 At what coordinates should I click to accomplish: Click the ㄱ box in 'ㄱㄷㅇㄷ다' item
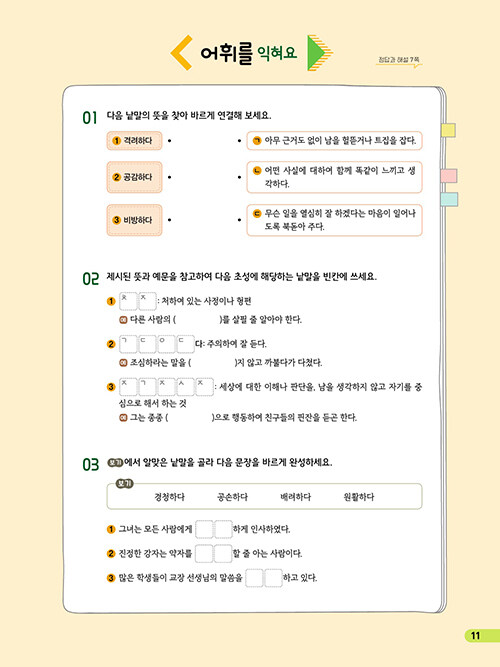point(128,344)
